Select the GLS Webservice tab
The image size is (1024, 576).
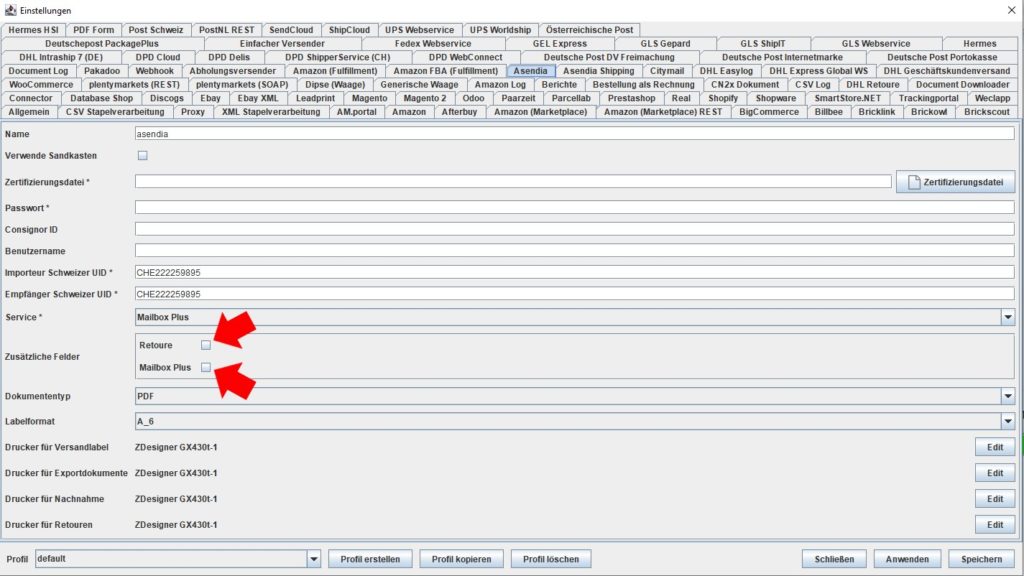[x=876, y=43]
